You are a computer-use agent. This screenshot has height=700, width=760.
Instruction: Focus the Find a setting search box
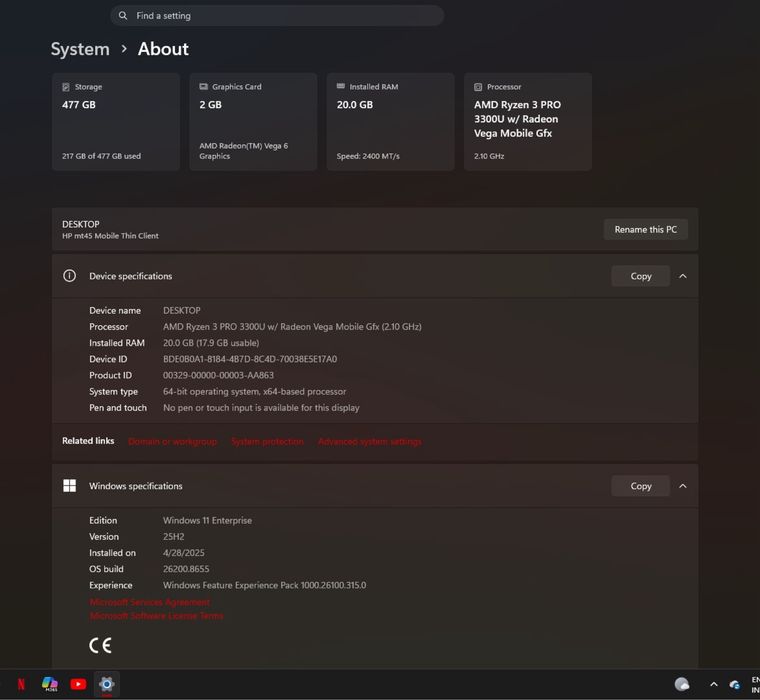coord(277,16)
